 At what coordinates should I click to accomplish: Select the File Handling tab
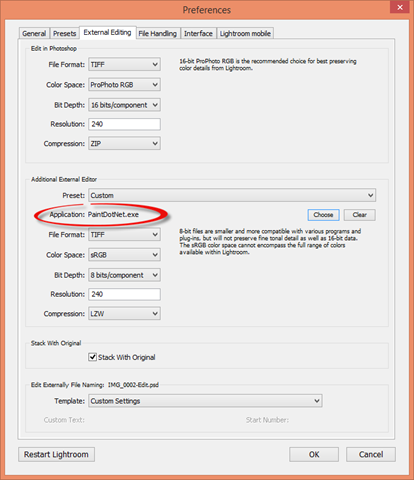[158, 34]
